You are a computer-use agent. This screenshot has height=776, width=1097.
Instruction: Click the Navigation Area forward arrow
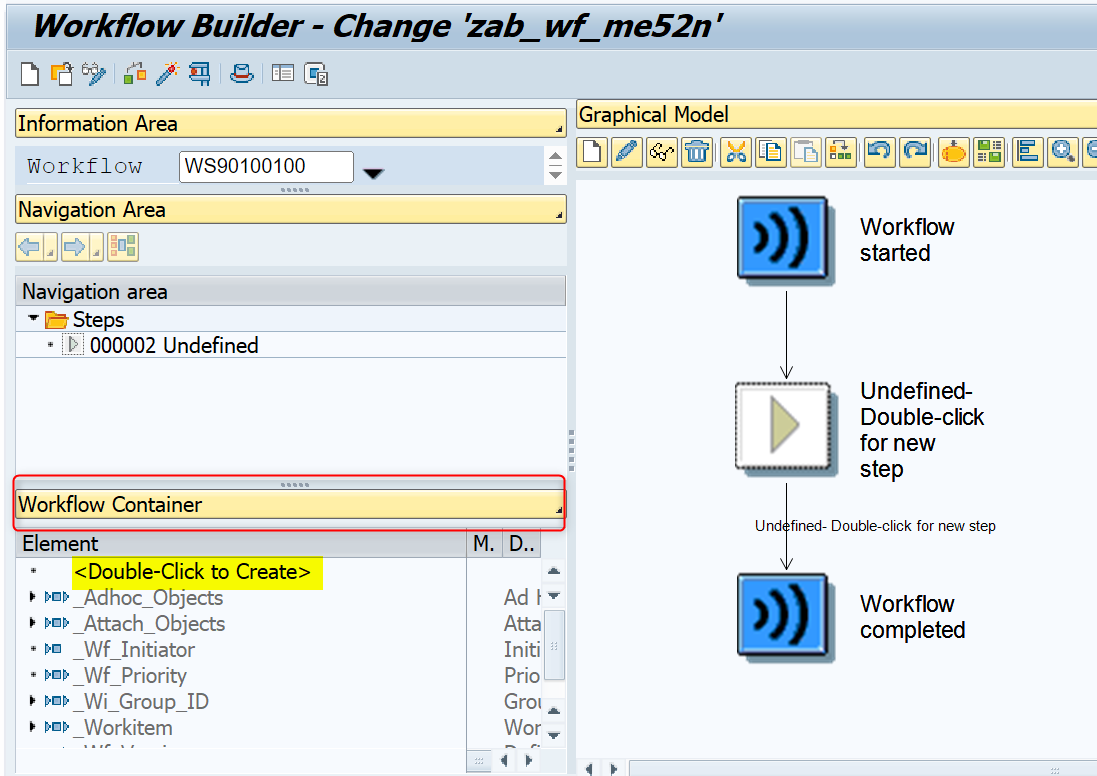[76, 247]
